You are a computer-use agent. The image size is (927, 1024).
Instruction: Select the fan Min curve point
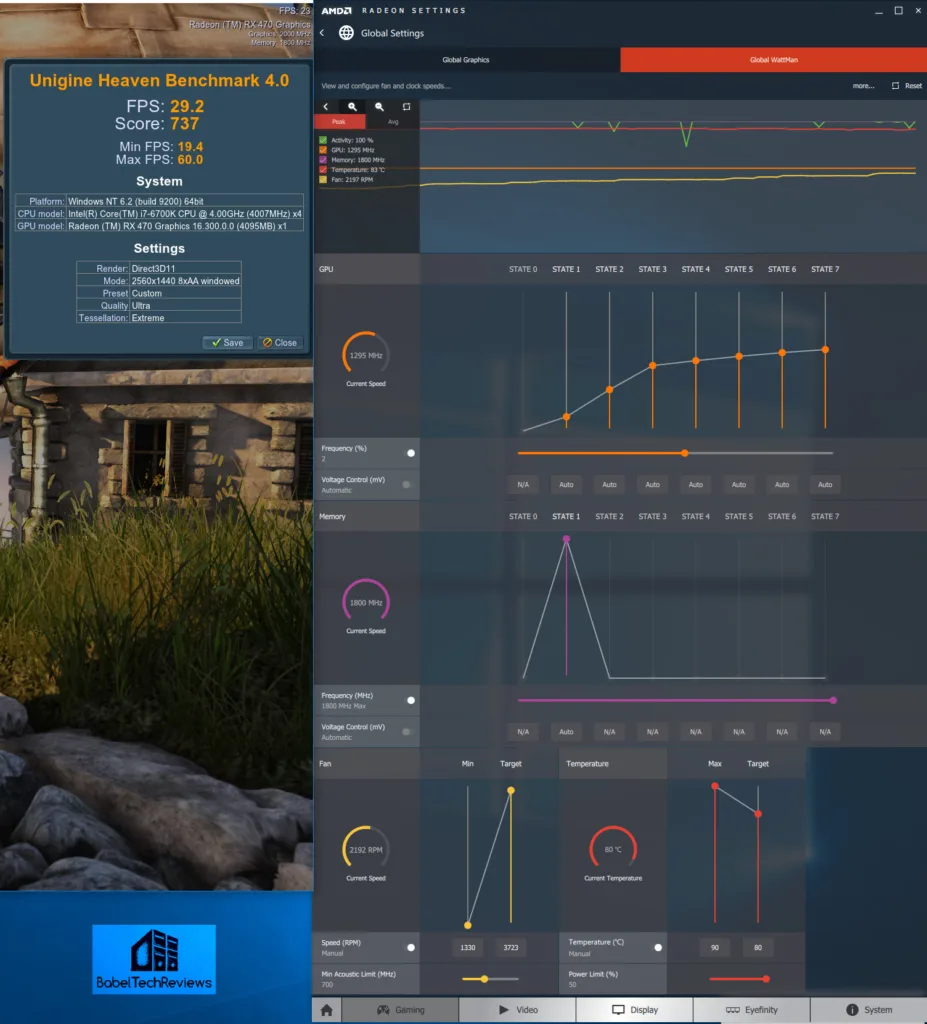468,925
